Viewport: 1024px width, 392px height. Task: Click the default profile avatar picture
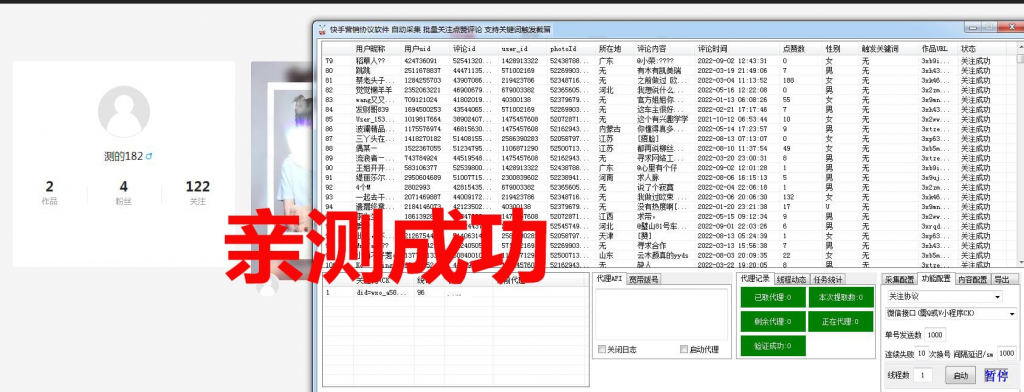123,112
